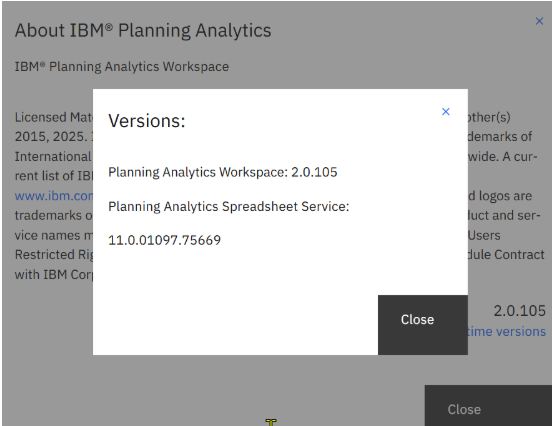552x426 pixels.
Task: Dismiss the Versions dialog with its X icon
Action: (x=445, y=112)
